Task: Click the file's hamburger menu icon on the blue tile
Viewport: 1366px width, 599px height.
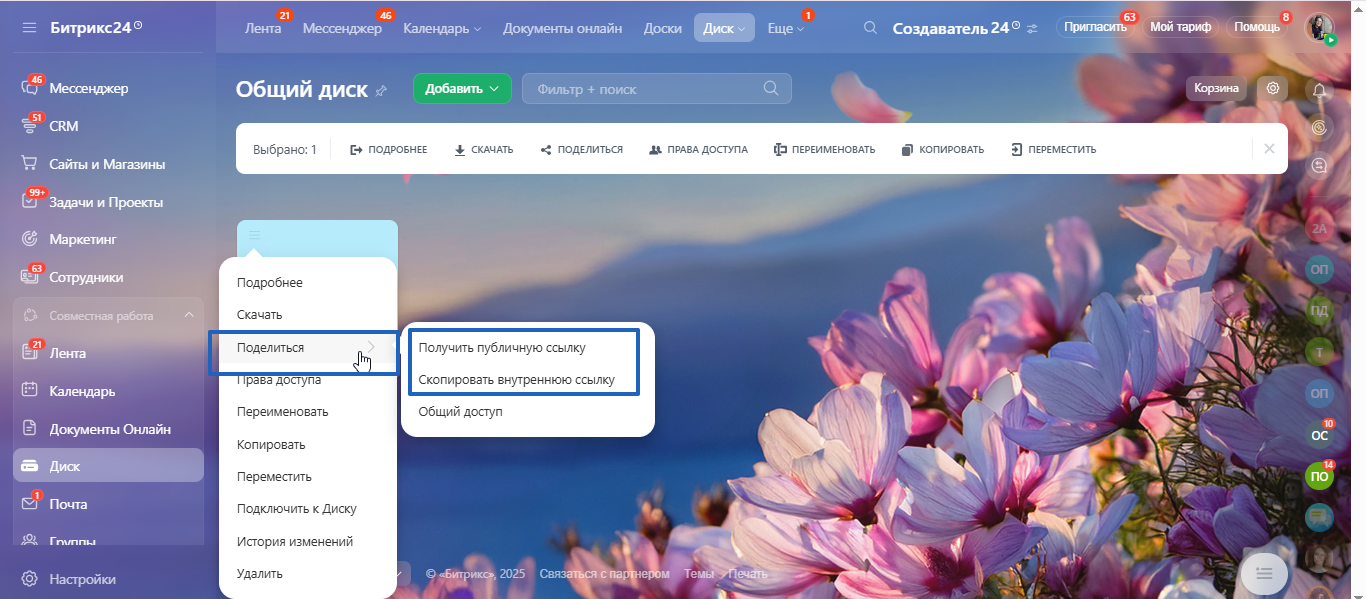Action: click(x=254, y=235)
